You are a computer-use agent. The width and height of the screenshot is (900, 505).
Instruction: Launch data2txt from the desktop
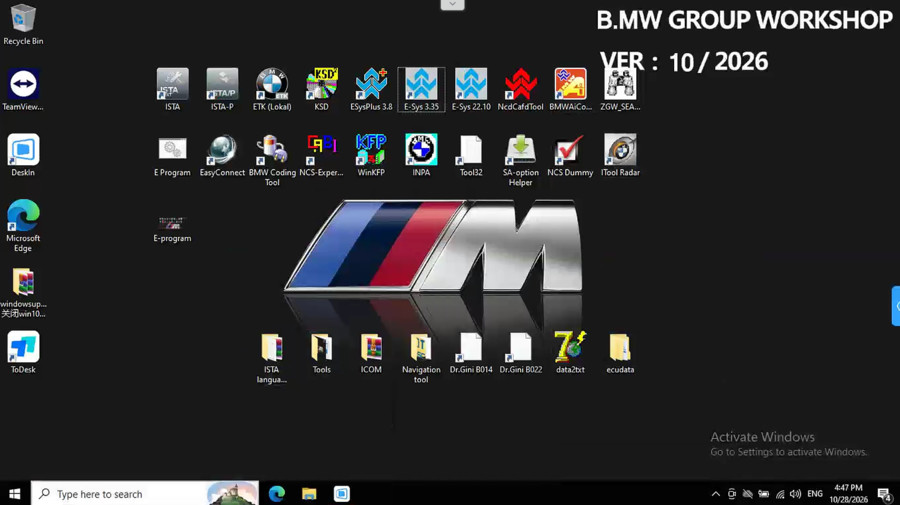point(571,354)
